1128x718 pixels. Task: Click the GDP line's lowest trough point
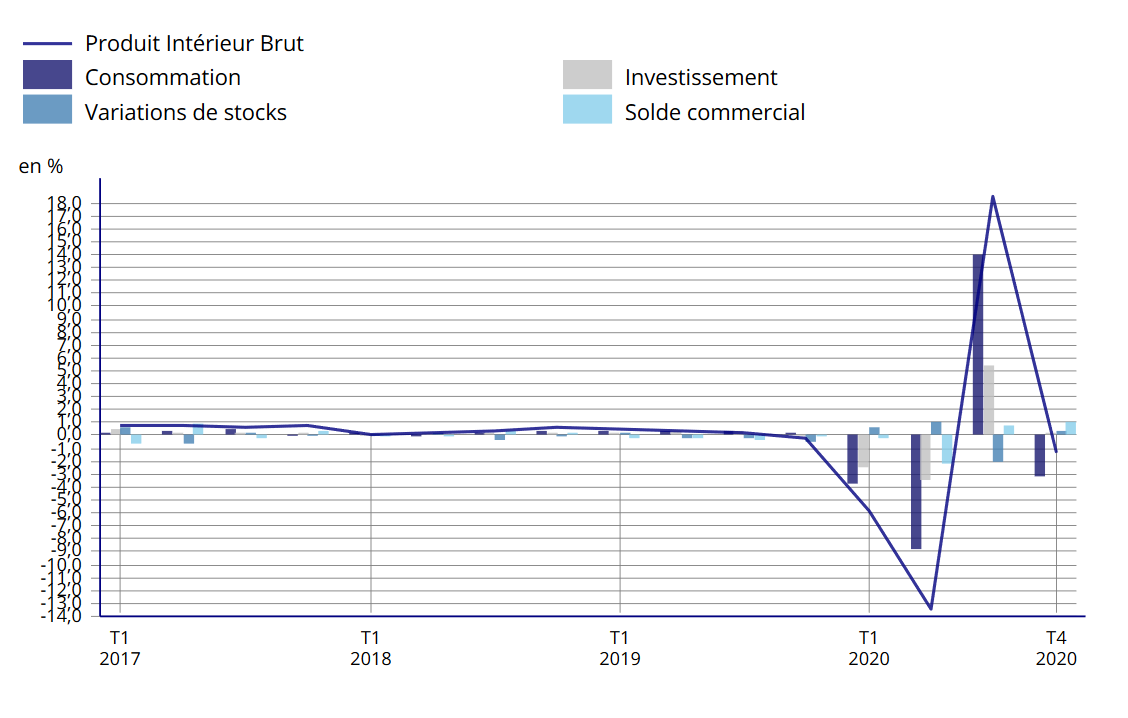pos(931,608)
